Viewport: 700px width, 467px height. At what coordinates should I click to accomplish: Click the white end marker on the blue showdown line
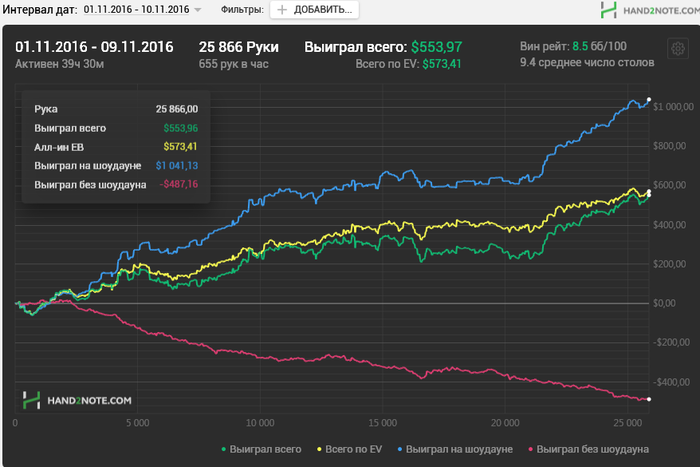coord(649,100)
